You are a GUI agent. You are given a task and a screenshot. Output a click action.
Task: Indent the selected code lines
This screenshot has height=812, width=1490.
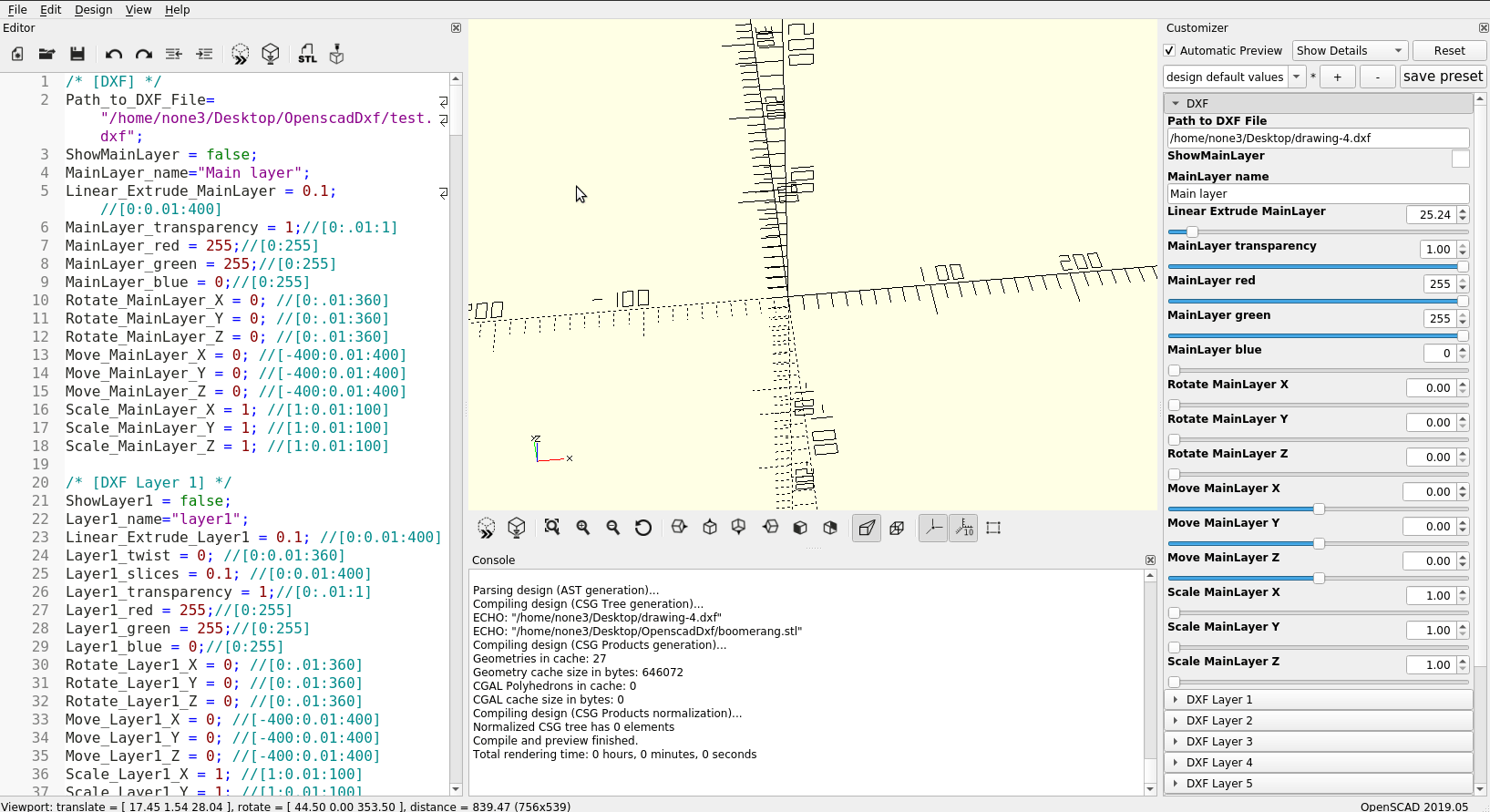point(205,55)
